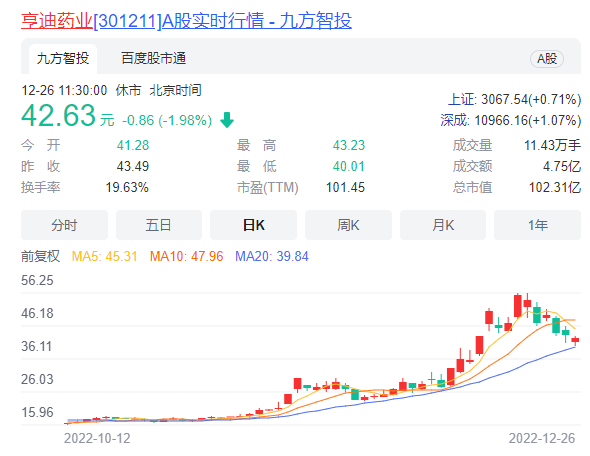Switch to the 百度股市通 tab
The height and width of the screenshot is (456, 590).
click(x=154, y=59)
